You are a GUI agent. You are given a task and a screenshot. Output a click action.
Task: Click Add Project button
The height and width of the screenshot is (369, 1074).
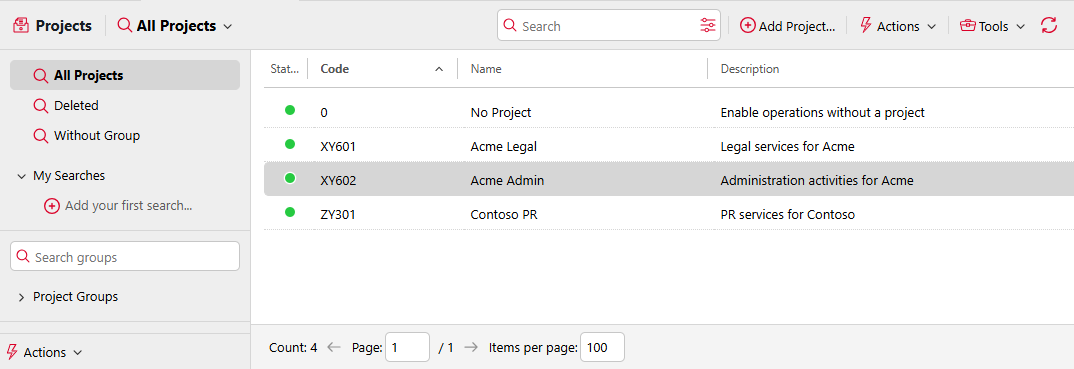[x=788, y=26]
